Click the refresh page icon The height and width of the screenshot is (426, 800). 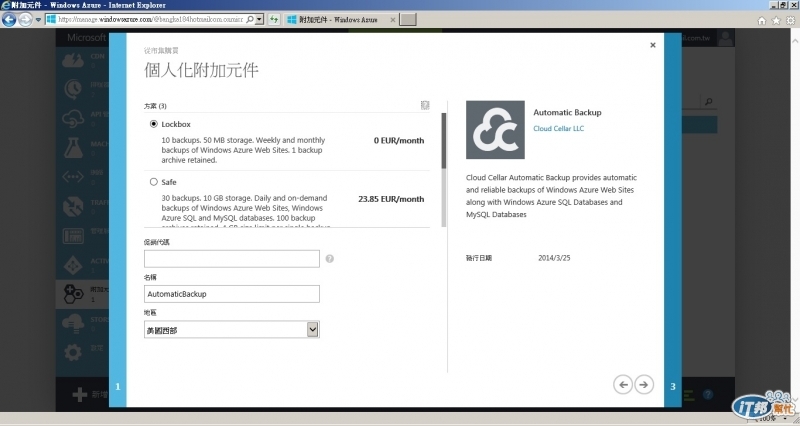tap(274, 19)
